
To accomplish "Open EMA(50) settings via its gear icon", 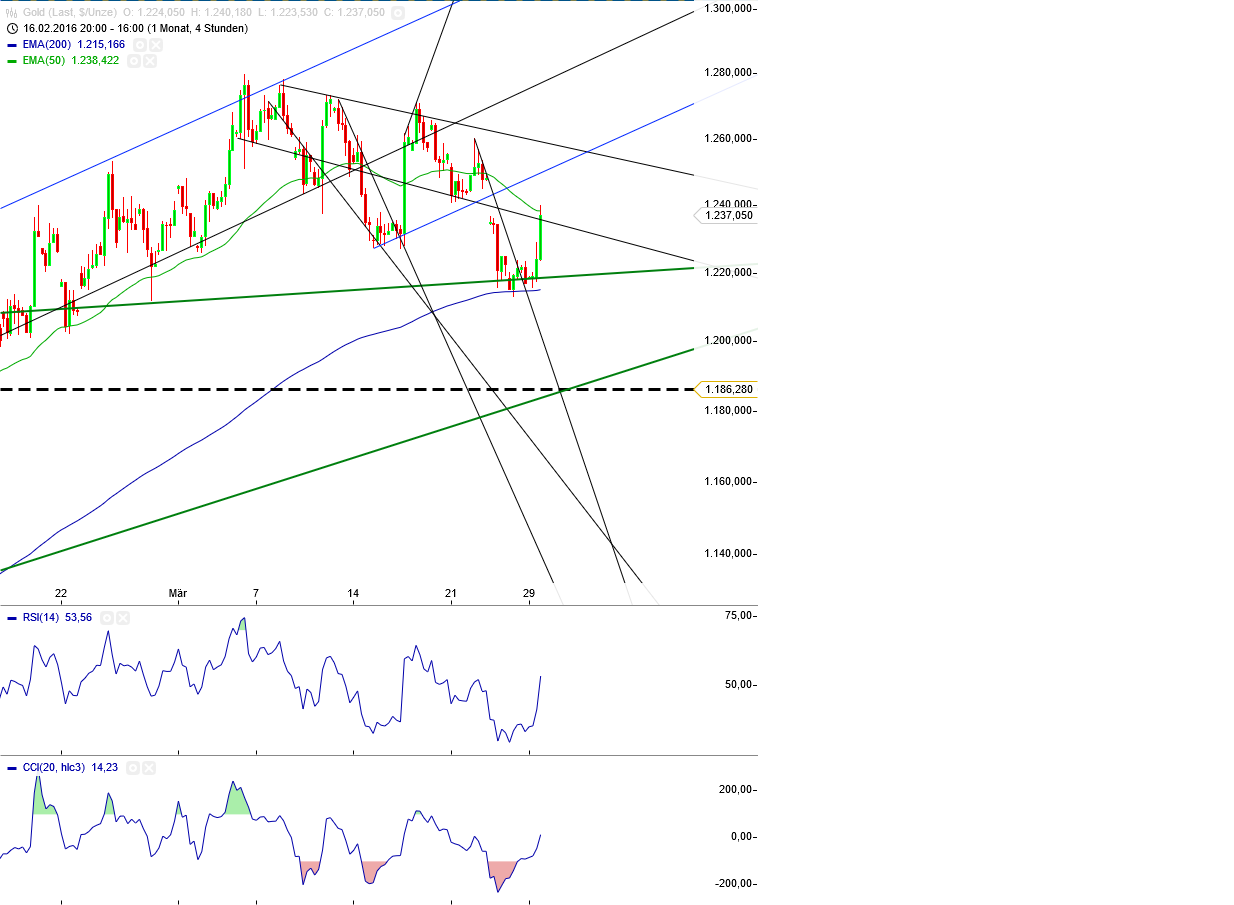I will pos(134,61).
